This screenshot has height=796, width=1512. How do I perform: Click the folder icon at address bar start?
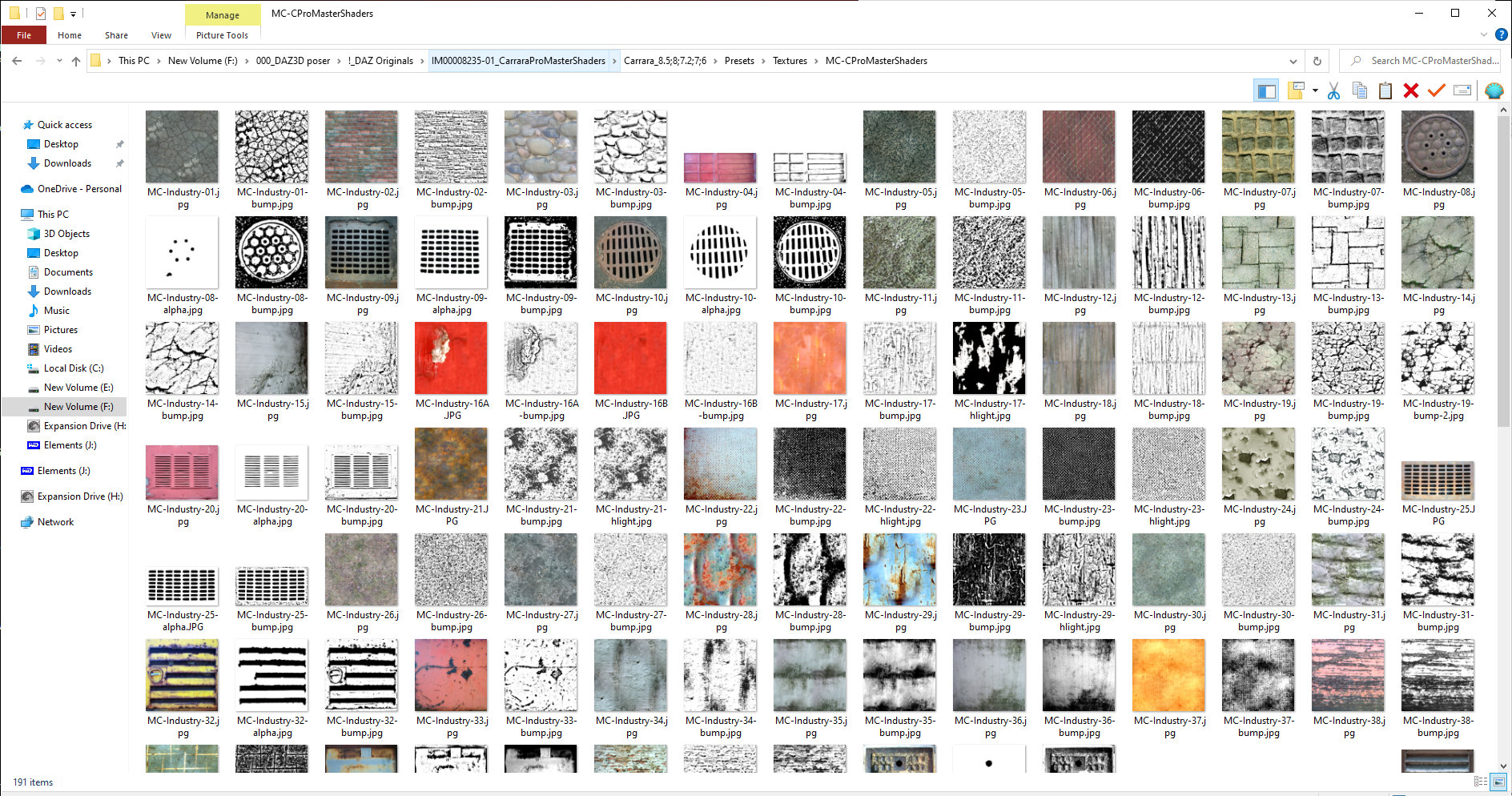pyautogui.click(x=95, y=61)
